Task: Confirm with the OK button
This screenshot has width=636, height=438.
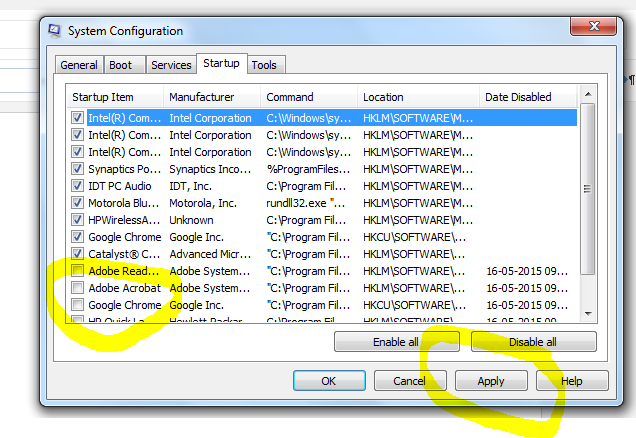Action: (x=329, y=381)
